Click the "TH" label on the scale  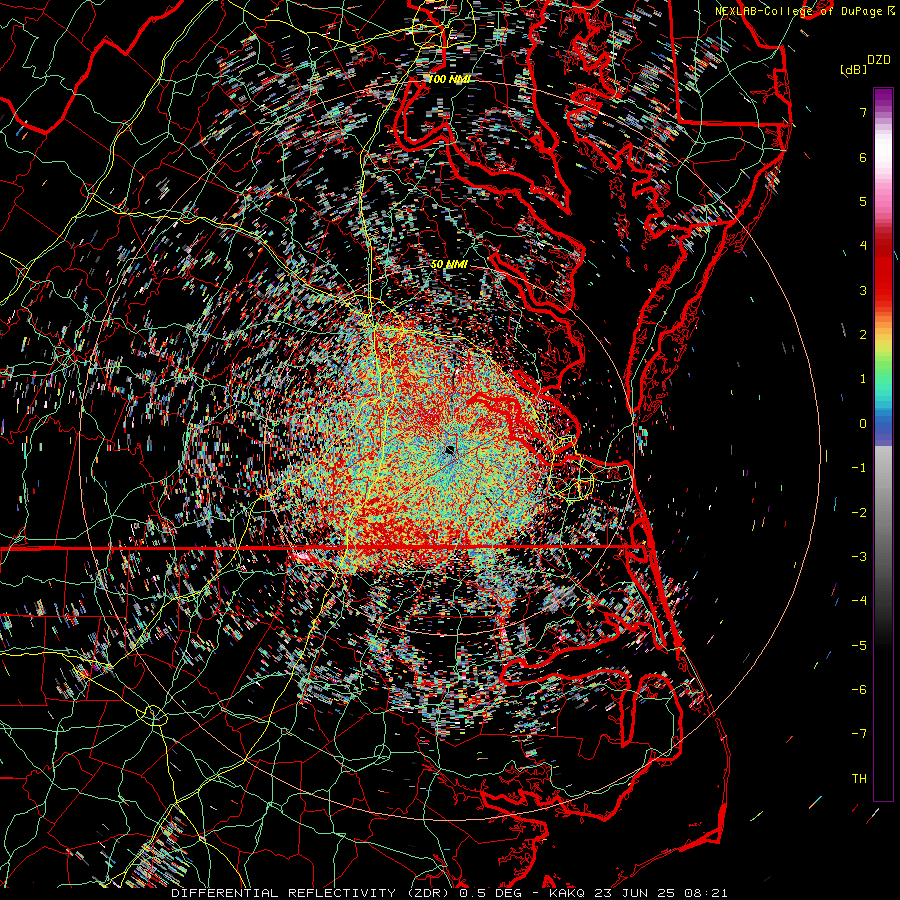859,779
